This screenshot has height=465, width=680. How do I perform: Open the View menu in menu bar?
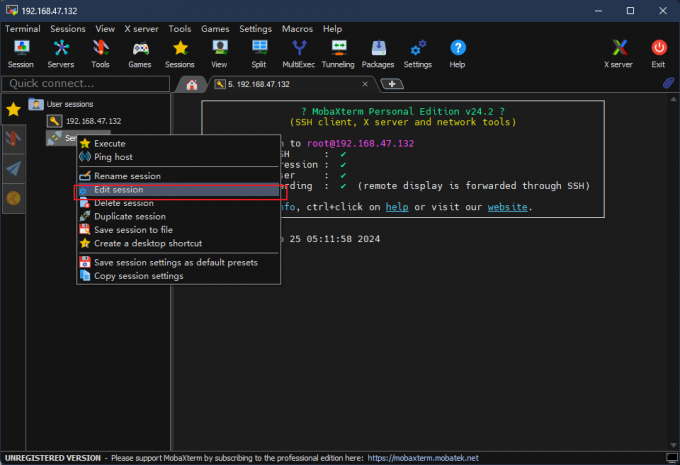(105, 29)
